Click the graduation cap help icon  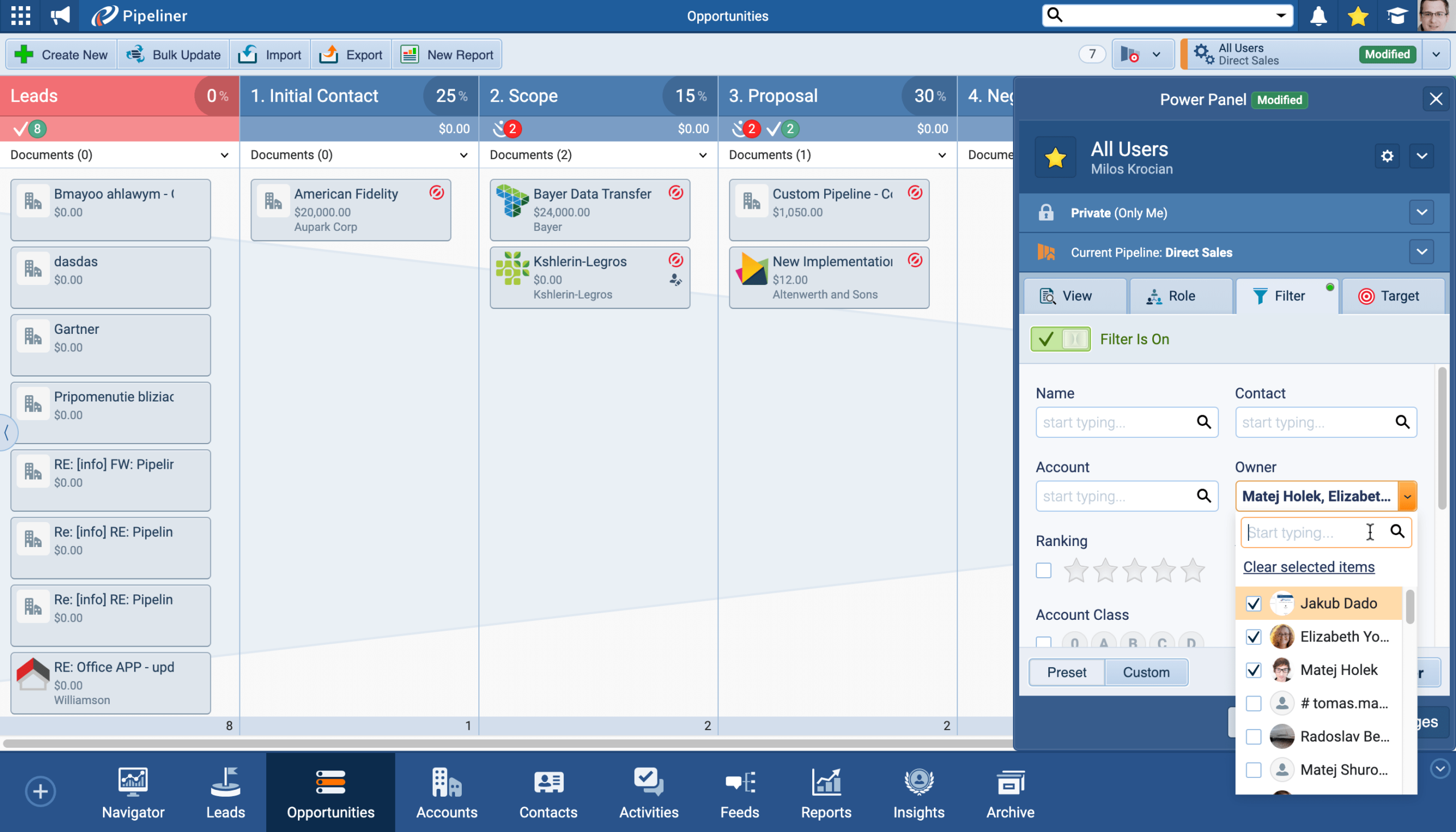tap(1397, 16)
